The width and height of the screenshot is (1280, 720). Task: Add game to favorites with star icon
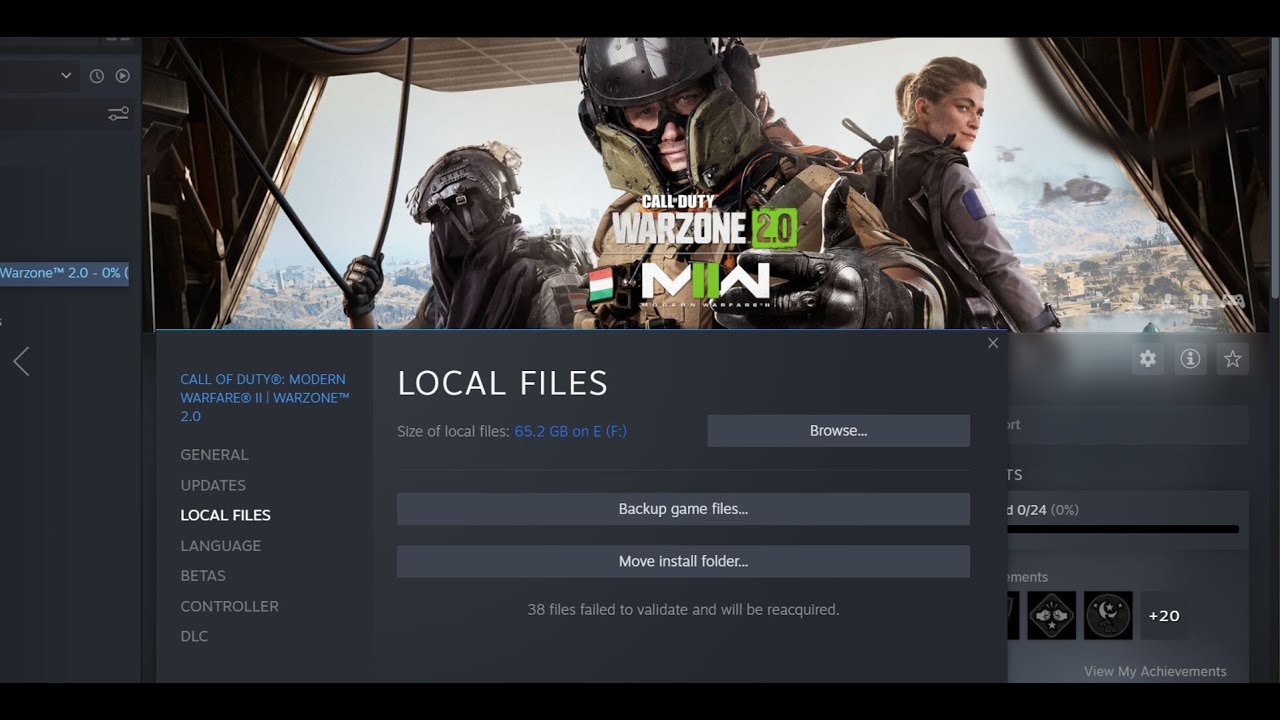point(1232,359)
